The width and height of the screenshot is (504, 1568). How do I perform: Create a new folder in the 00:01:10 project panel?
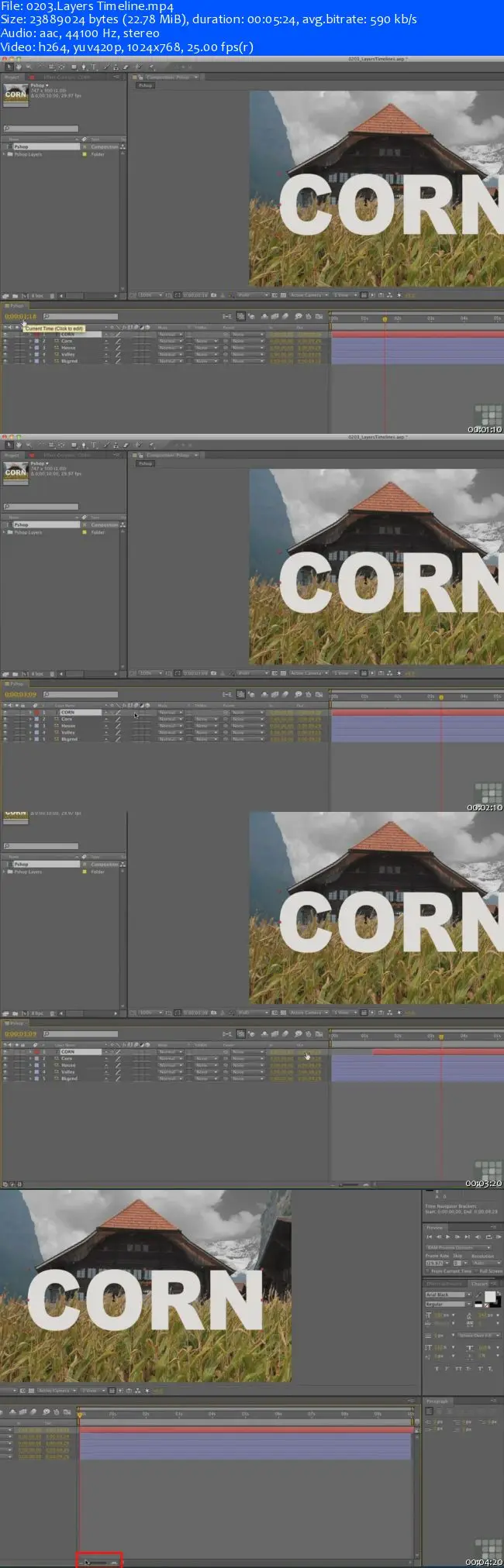[15, 295]
